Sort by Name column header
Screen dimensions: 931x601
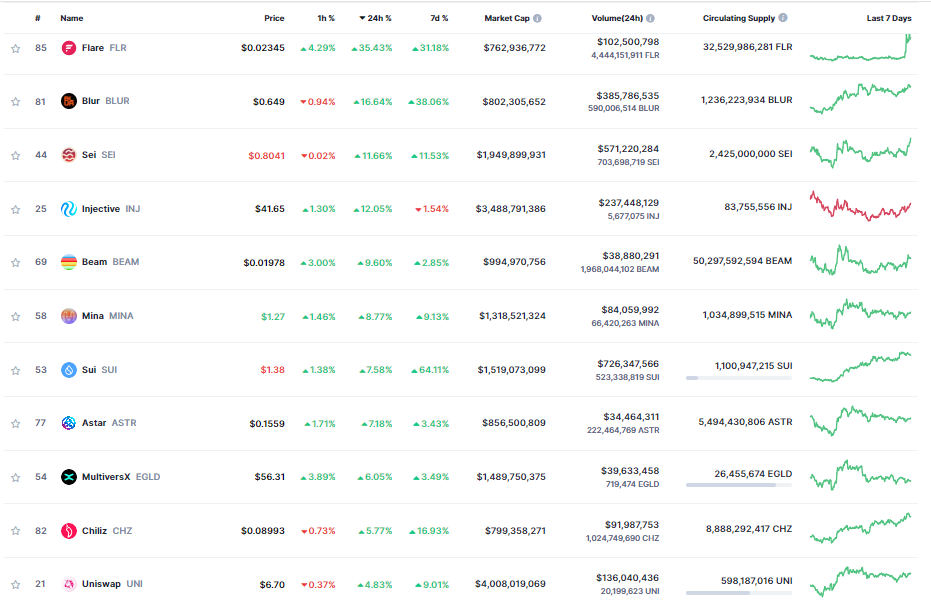(72, 18)
